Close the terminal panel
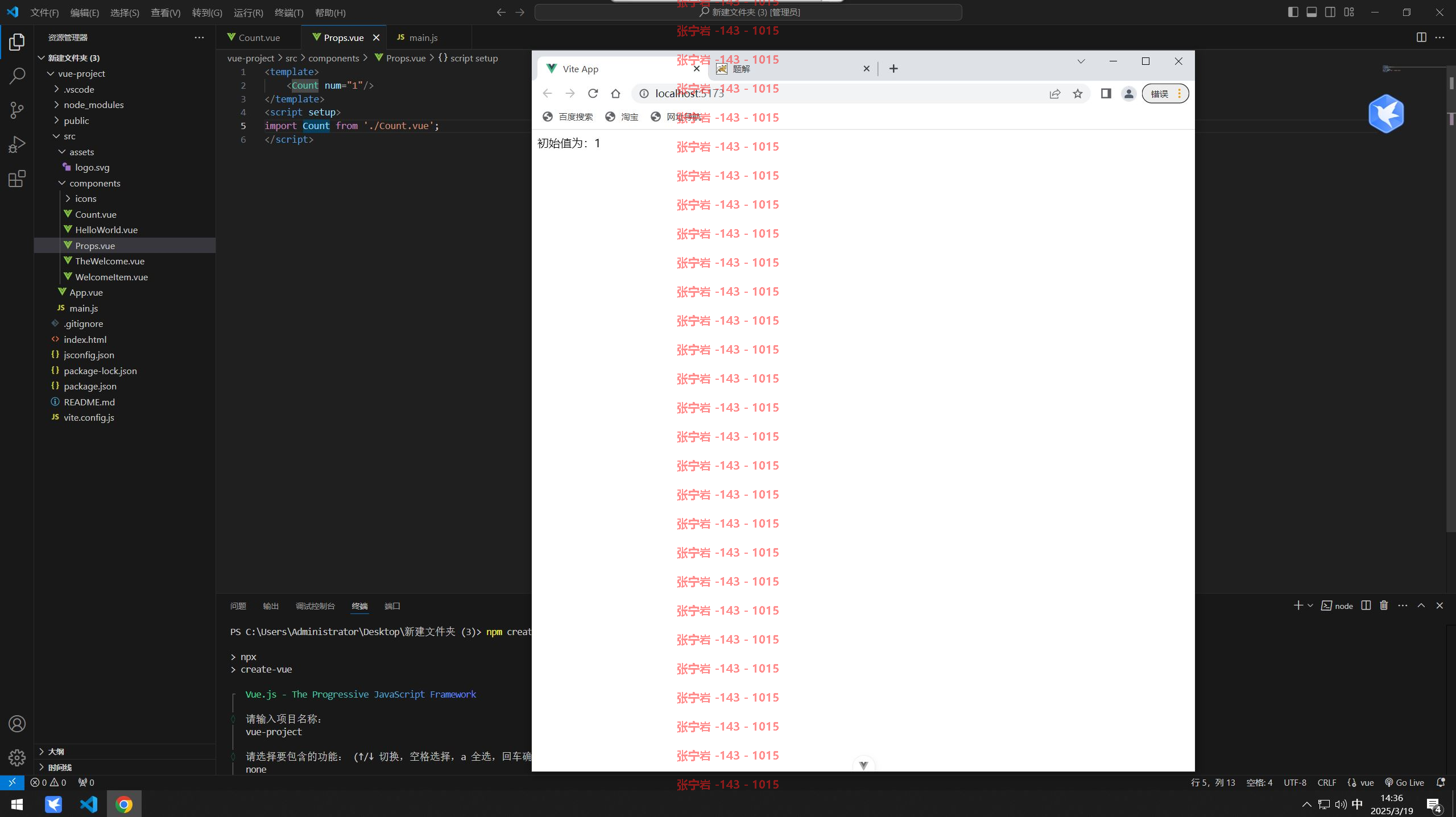This screenshot has height=817, width=1456. click(x=1440, y=606)
